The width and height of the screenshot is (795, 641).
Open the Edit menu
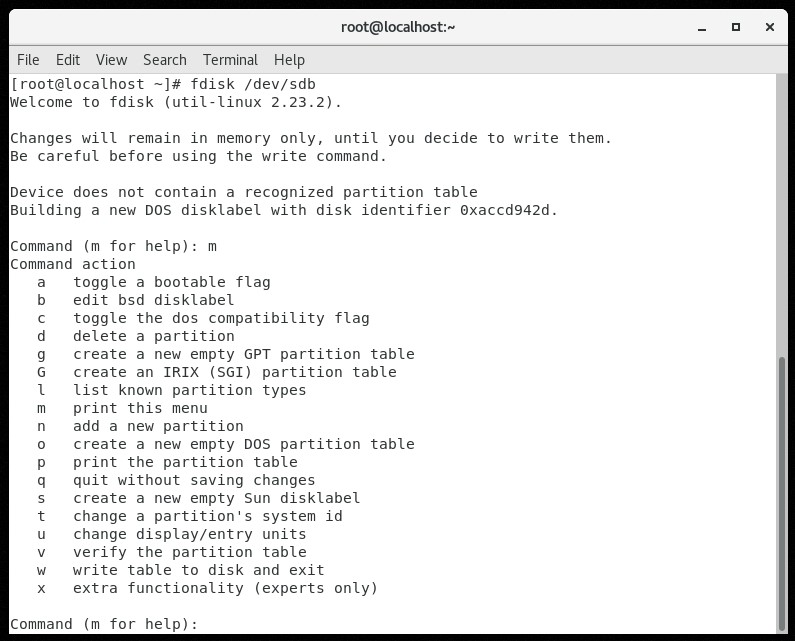pos(68,60)
